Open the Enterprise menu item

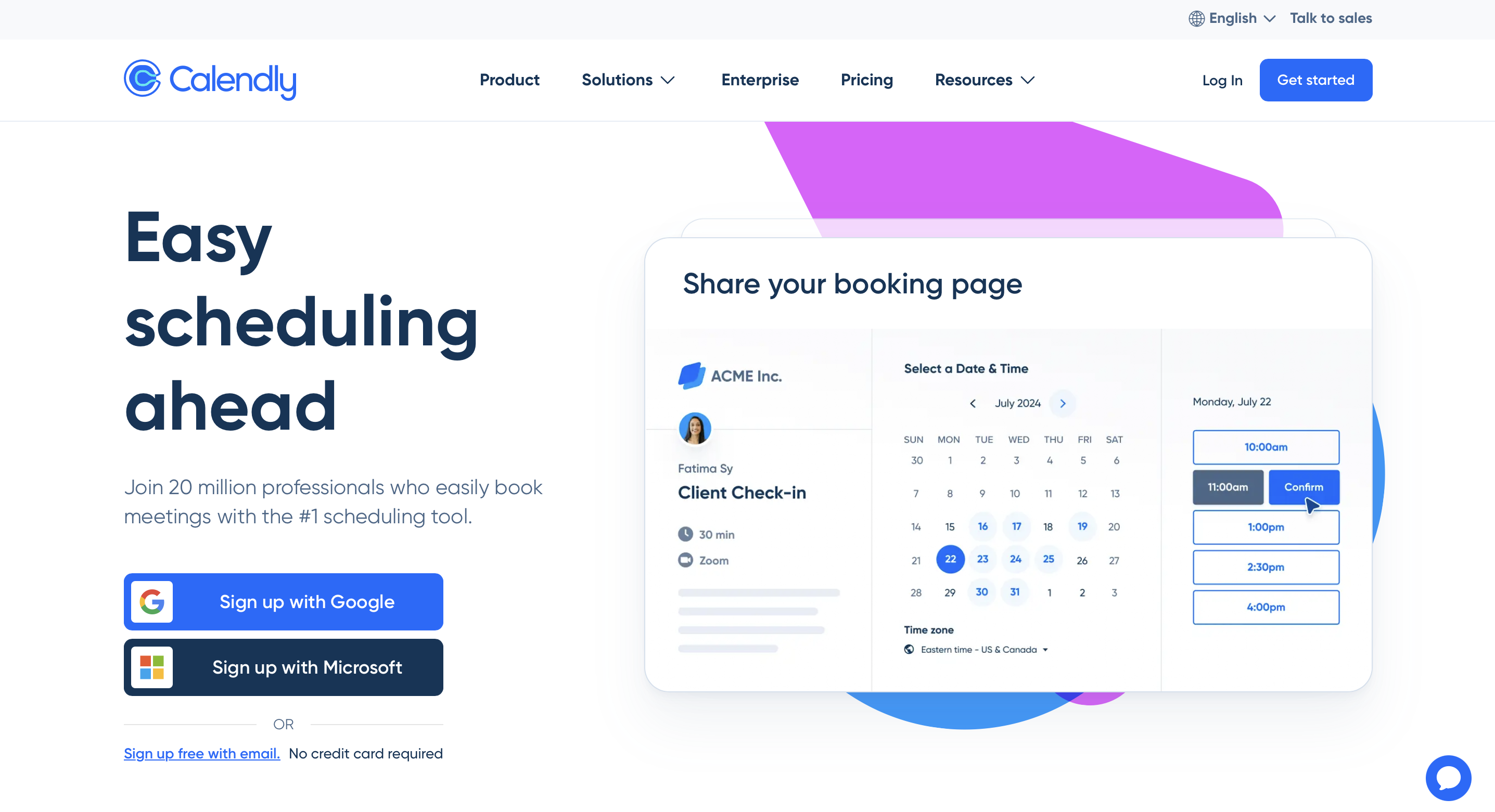(x=759, y=80)
